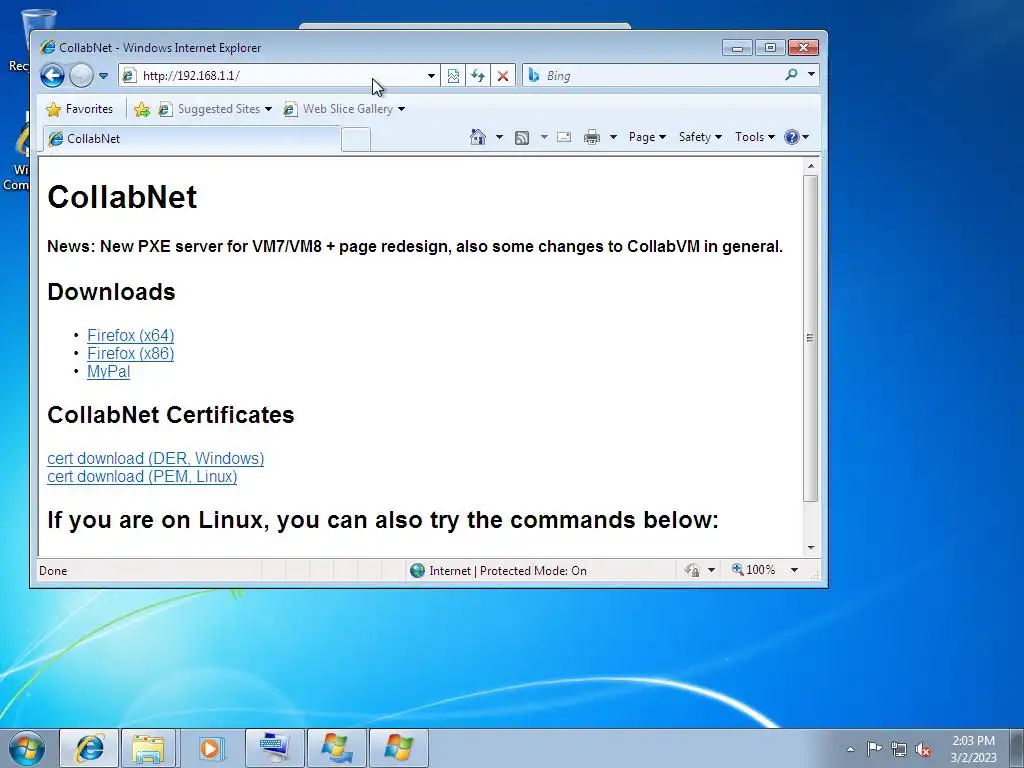Open the Favorites star button
Image resolution: width=1024 pixels, height=768 pixels.
[x=80, y=109]
